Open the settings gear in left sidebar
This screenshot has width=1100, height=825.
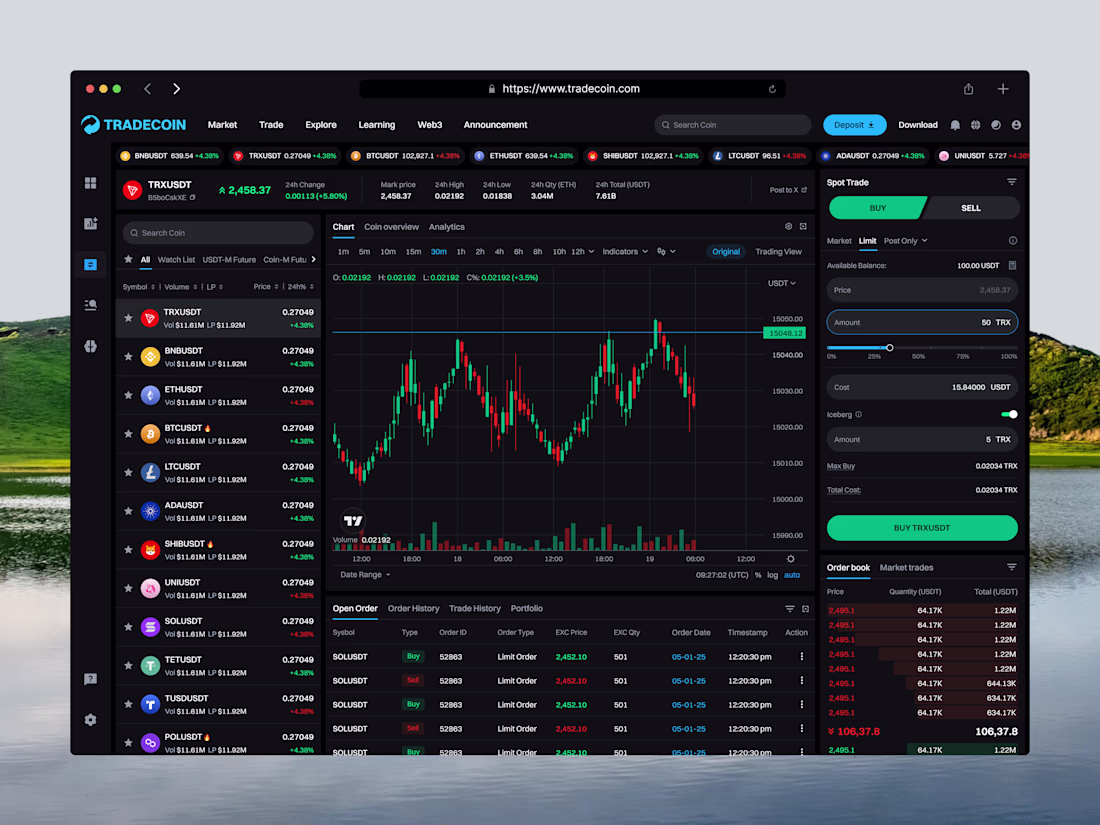point(90,720)
